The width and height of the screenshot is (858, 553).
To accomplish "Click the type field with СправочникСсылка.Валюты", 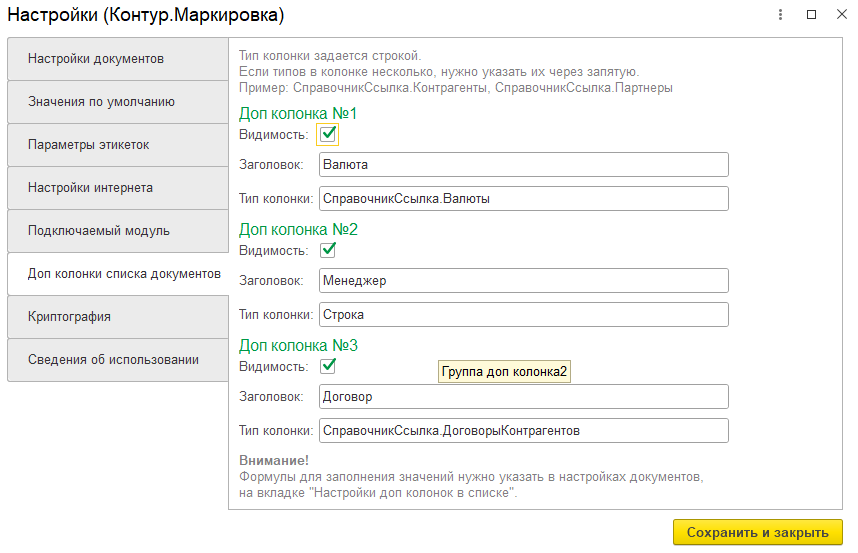I will pos(524,199).
